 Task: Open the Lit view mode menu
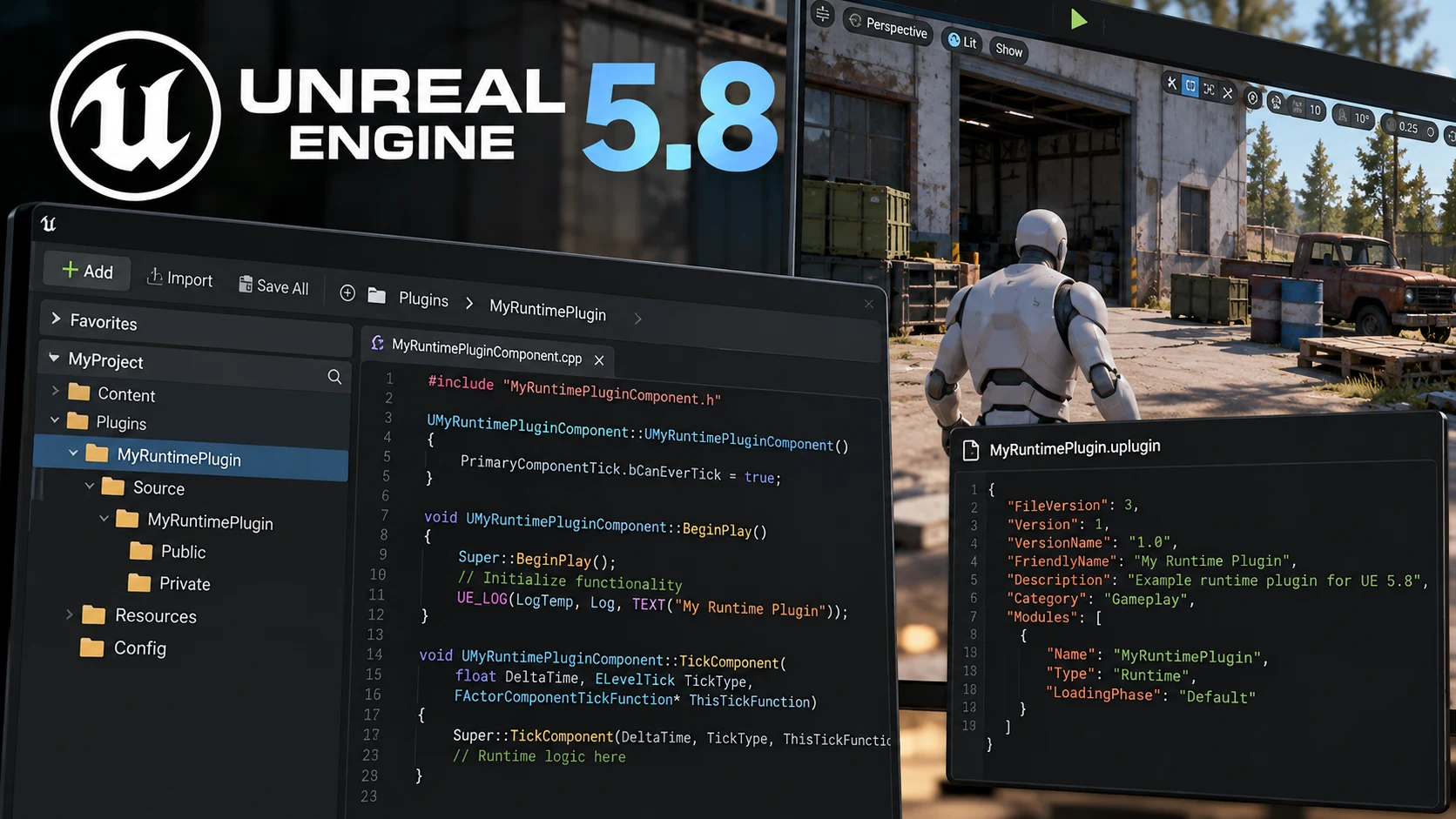click(962, 42)
